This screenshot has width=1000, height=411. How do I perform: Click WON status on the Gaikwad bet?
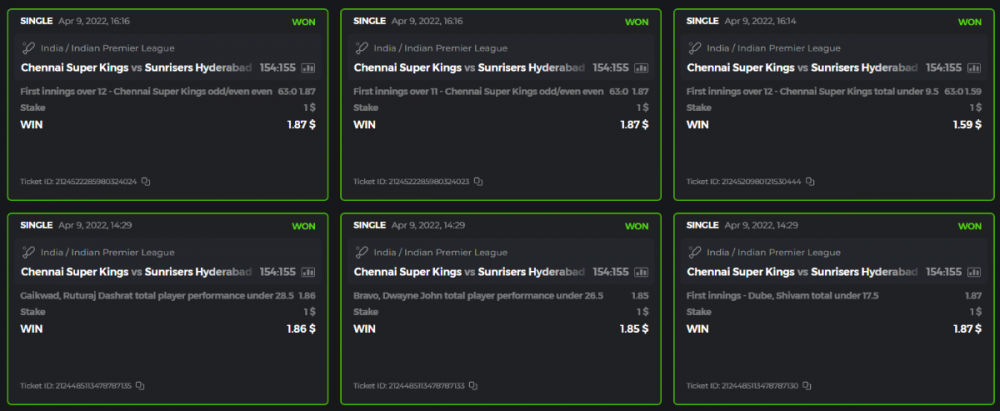[x=303, y=226]
